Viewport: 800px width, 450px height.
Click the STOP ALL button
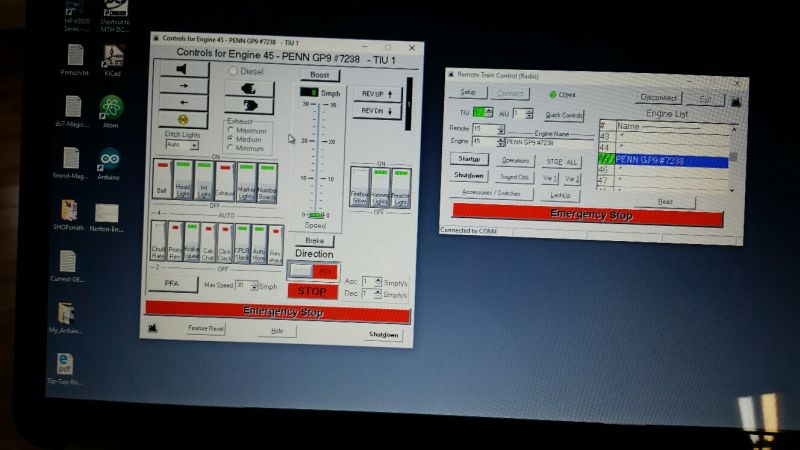[x=561, y=162]
